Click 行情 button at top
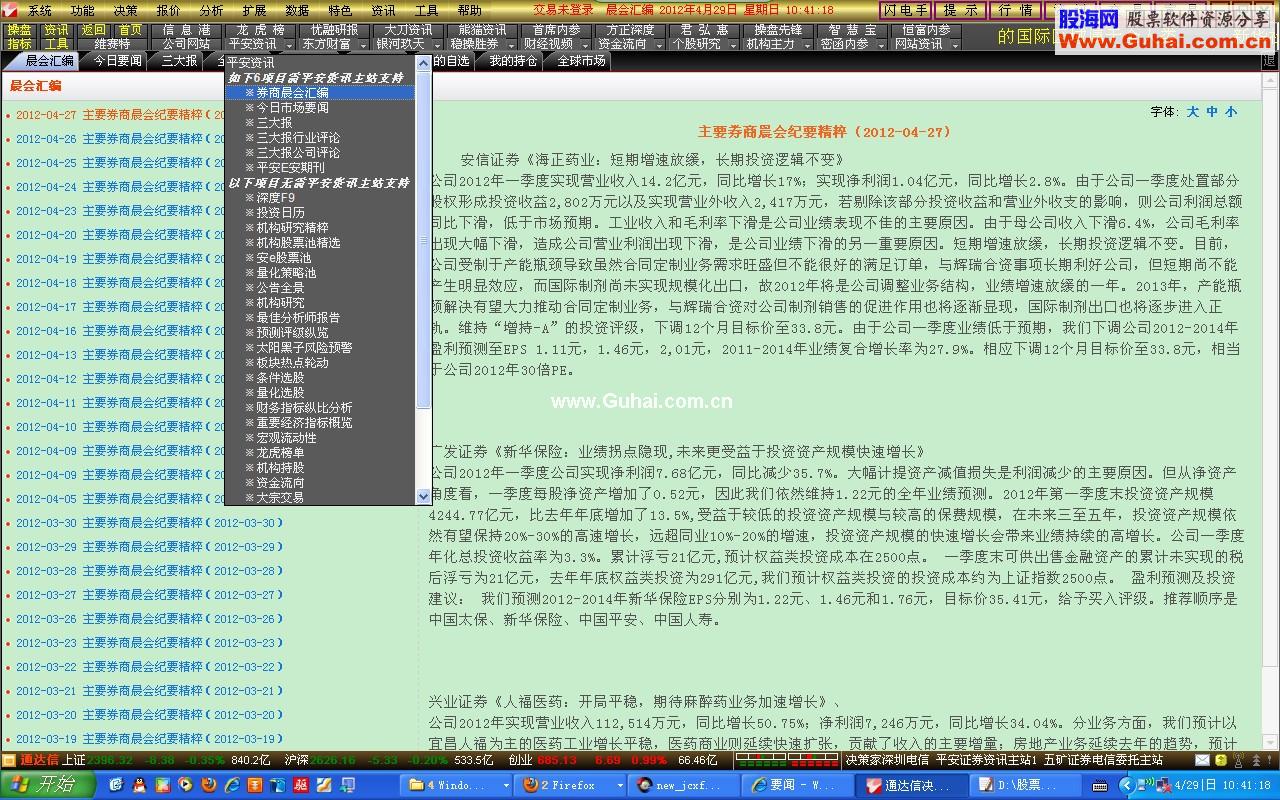This screenshot has height=800, width=1280. [1015, 10]
